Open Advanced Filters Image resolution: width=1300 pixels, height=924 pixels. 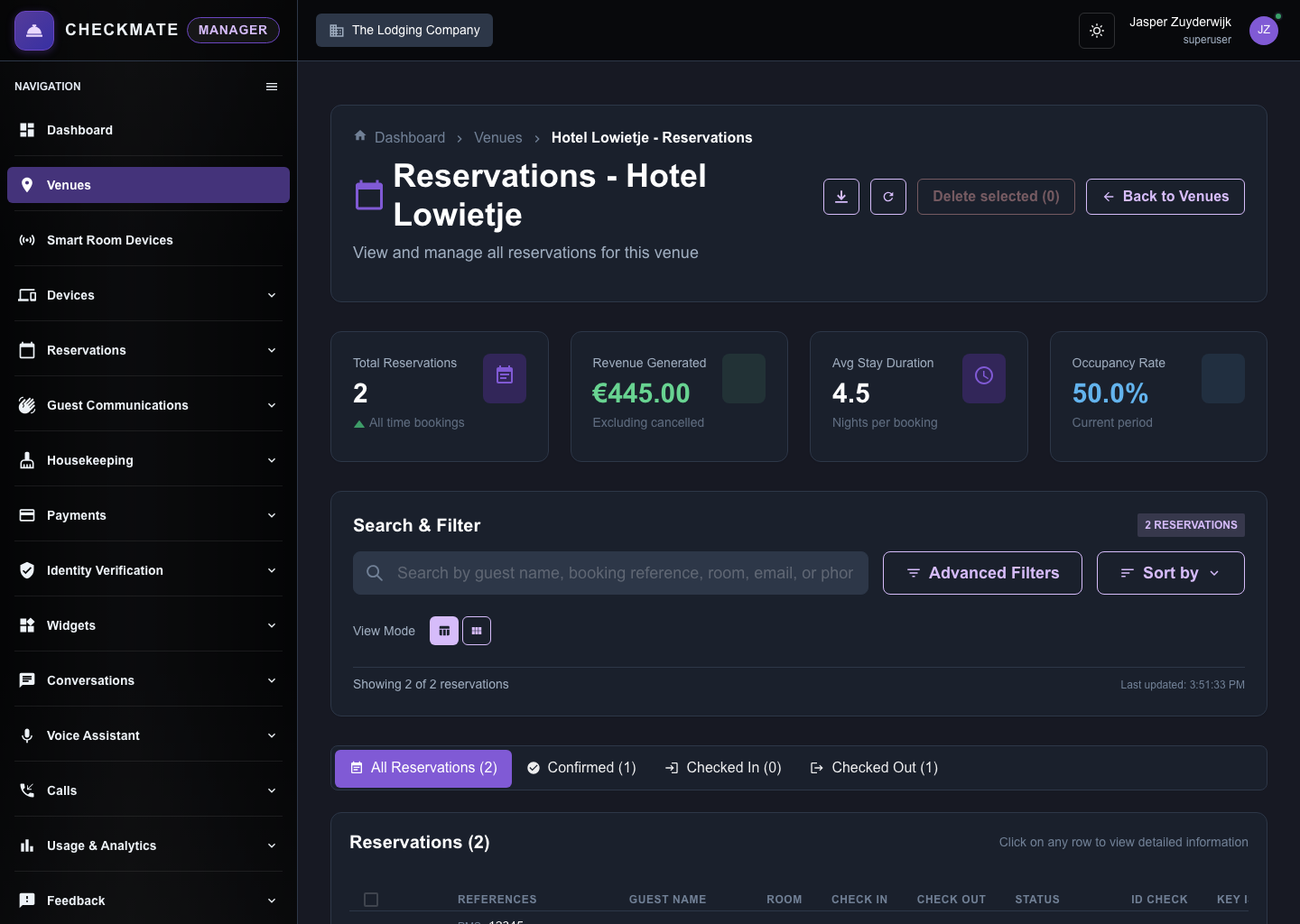(x=982, y=573)
